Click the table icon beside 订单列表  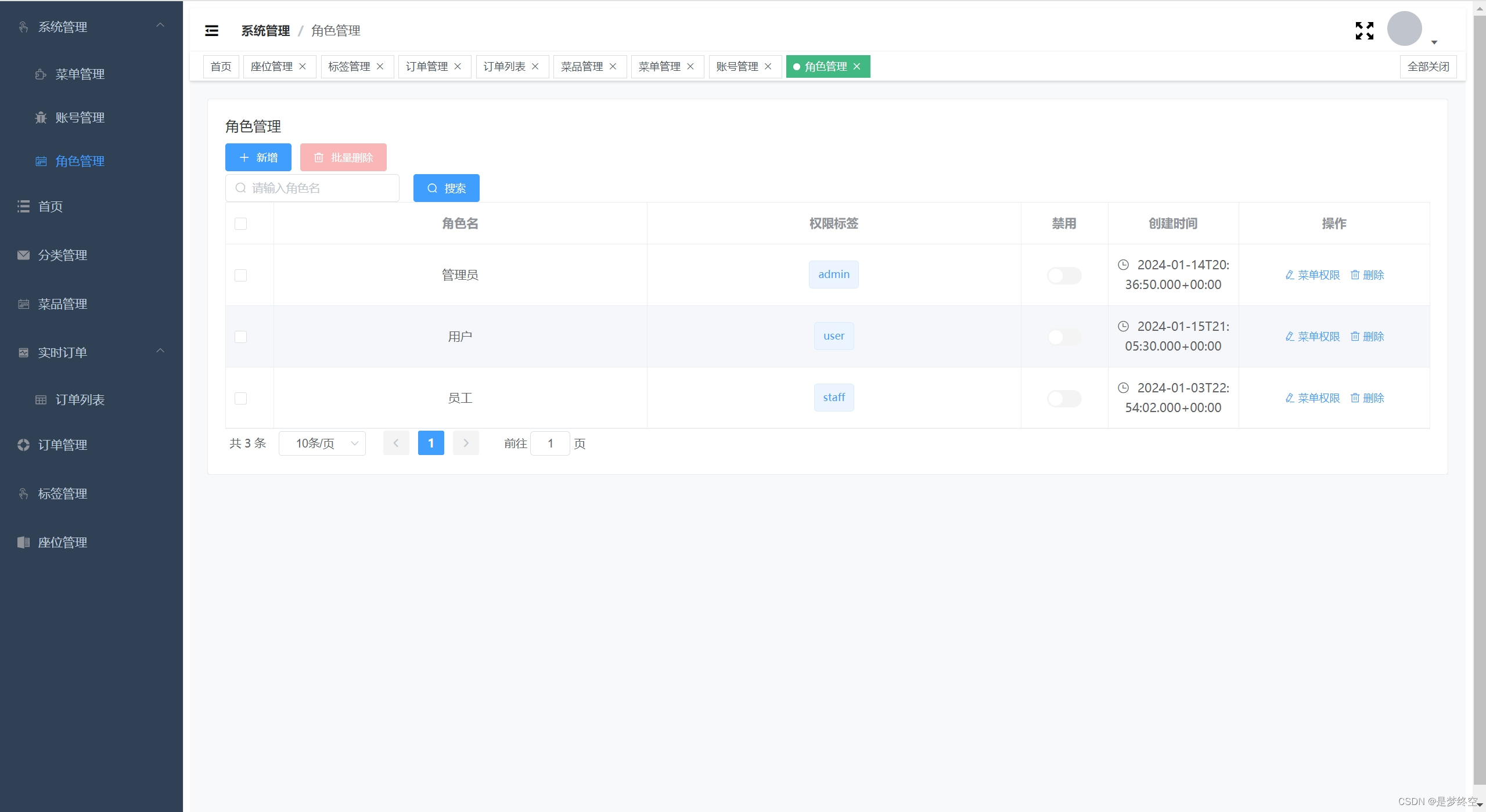41,400
